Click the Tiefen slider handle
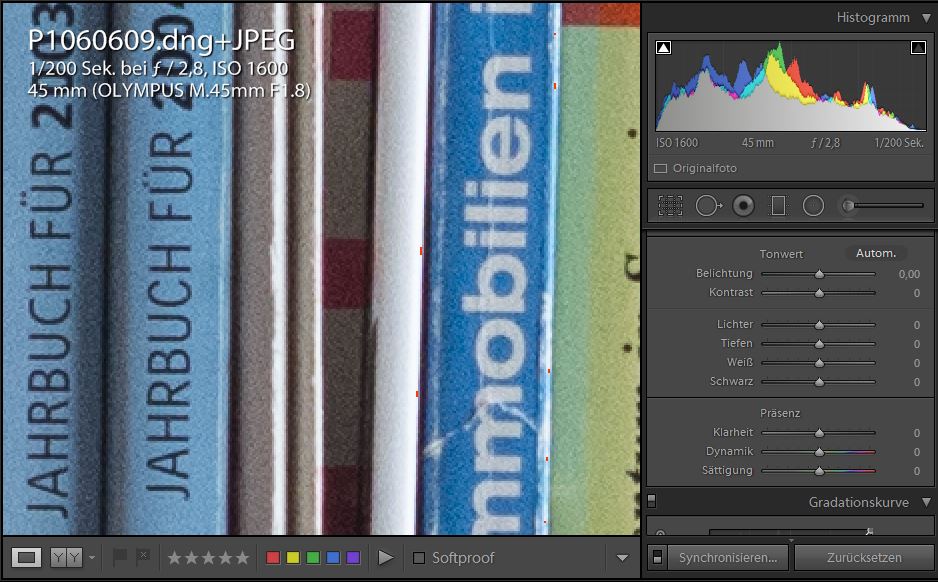 click(819, 344)
